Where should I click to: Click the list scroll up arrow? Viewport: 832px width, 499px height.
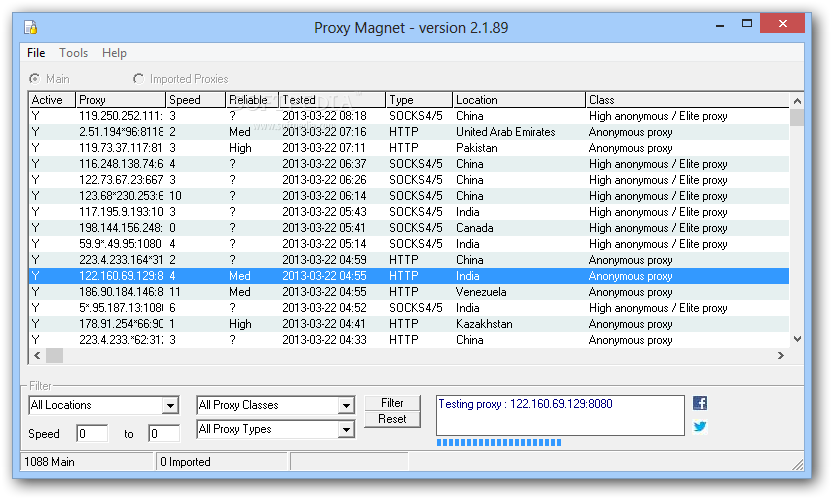click(x=796, y=100)
